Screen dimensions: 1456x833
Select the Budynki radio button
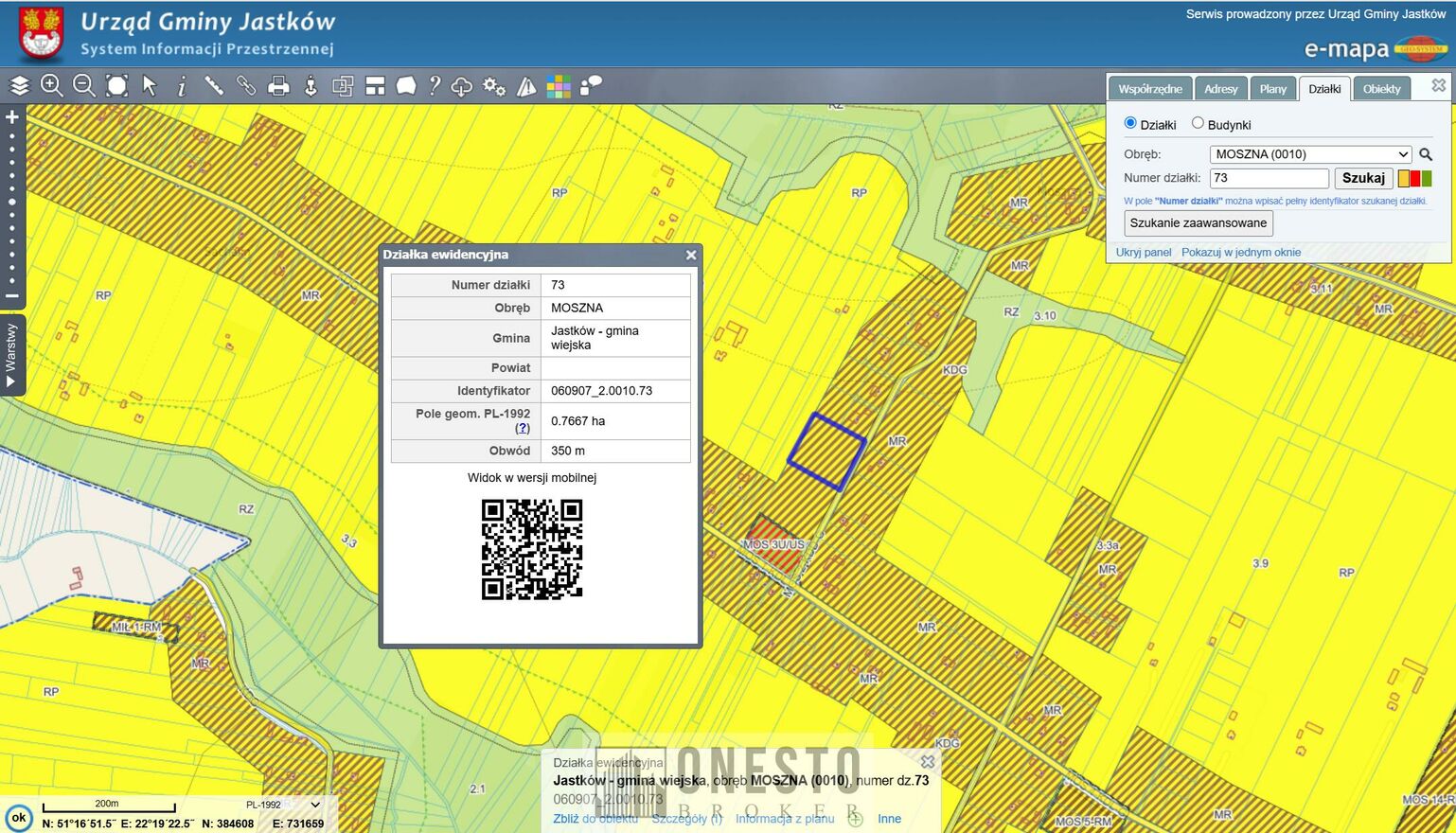(x=1198, y=123)
